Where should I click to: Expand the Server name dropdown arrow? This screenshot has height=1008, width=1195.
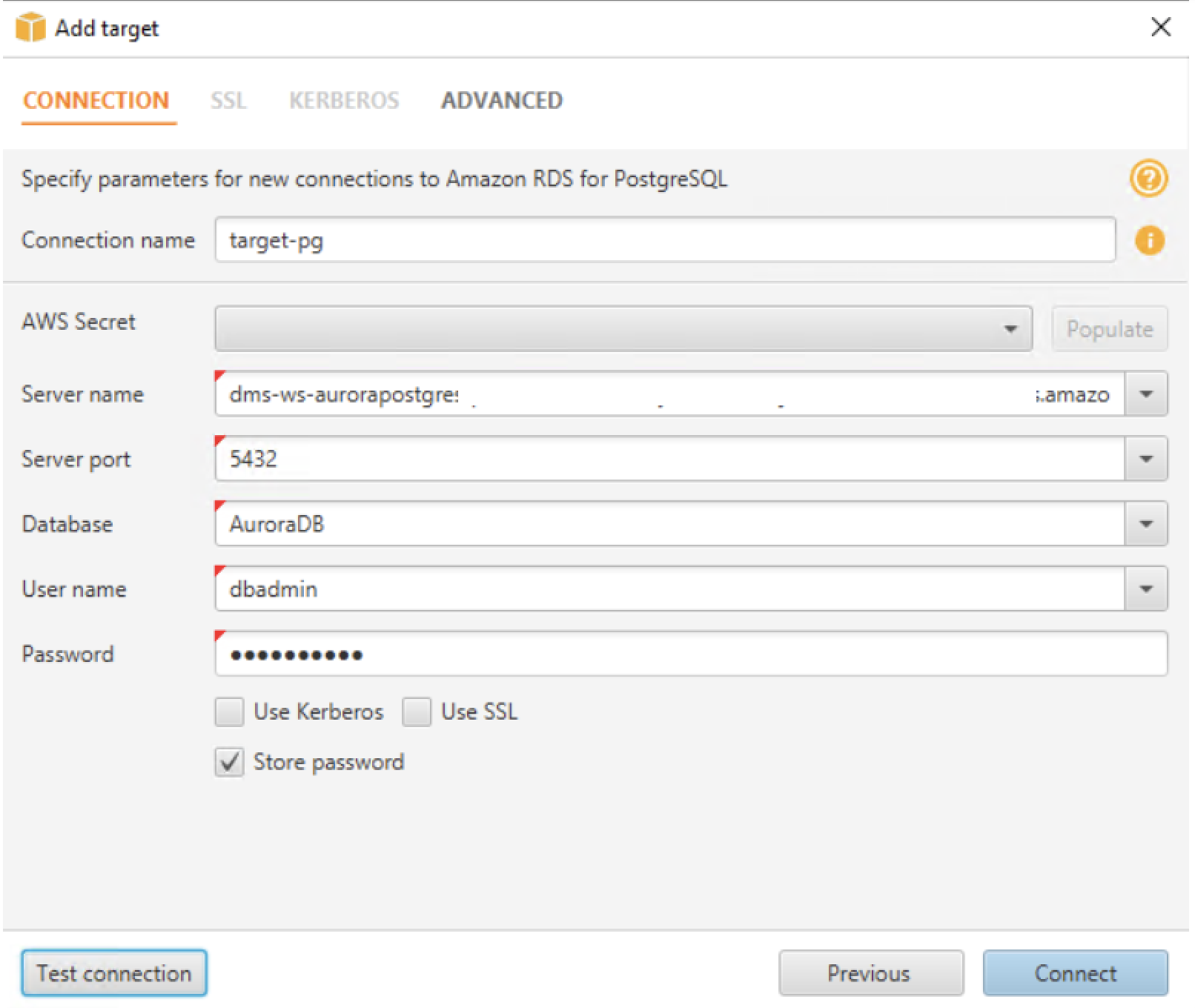click(x=1146, y=394)
